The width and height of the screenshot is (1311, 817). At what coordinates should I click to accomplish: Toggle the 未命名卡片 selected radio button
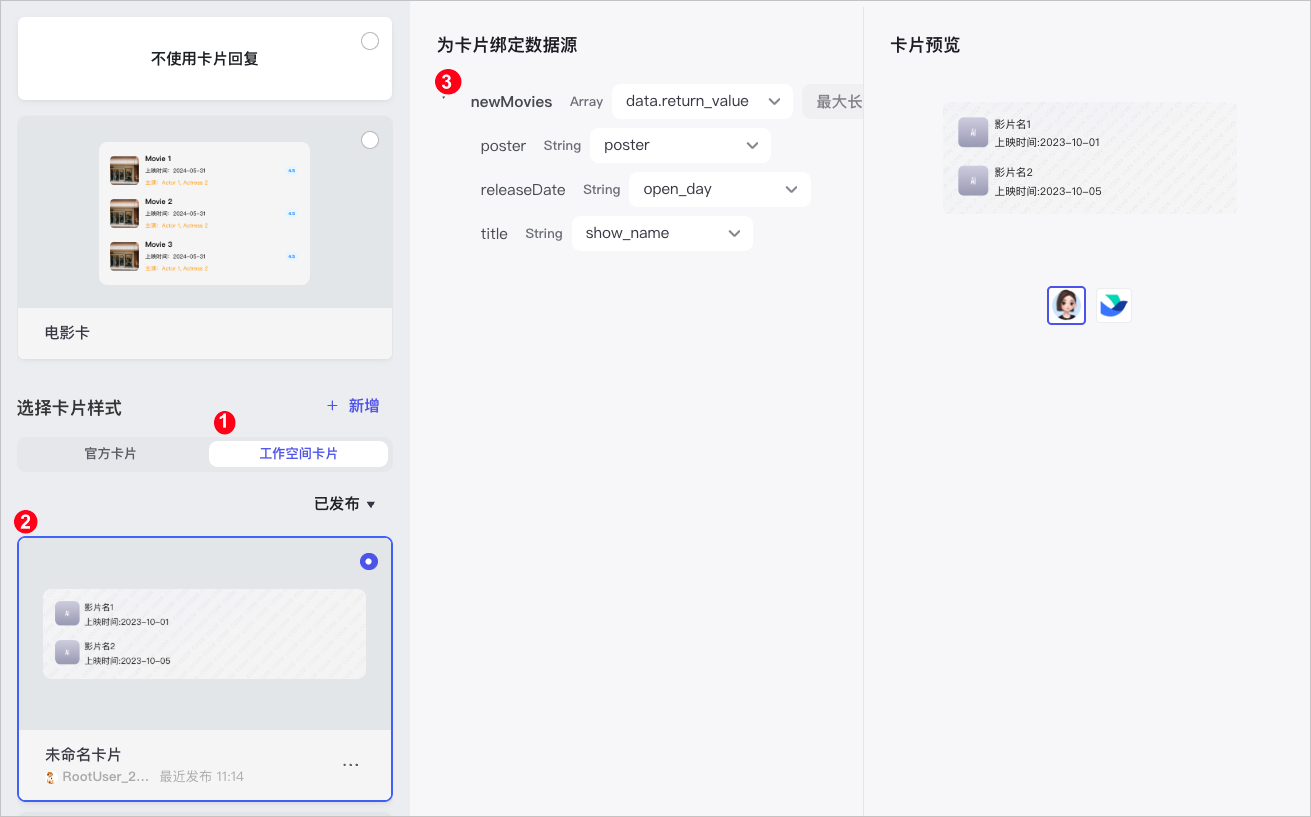coord(369,562)
